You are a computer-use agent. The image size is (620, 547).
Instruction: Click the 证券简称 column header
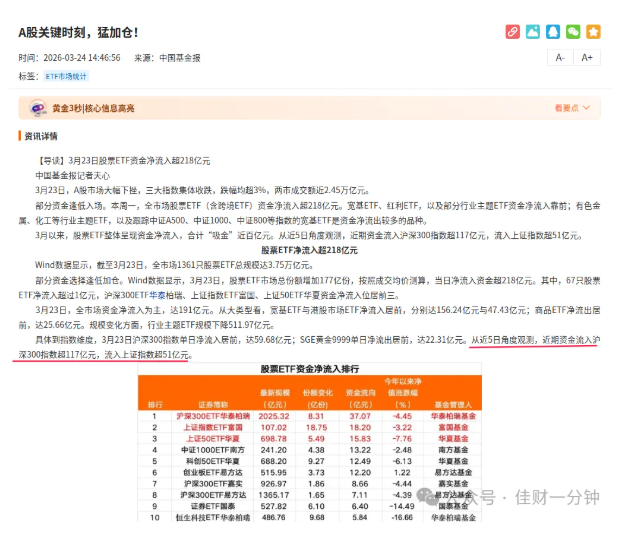click(213, 405)
